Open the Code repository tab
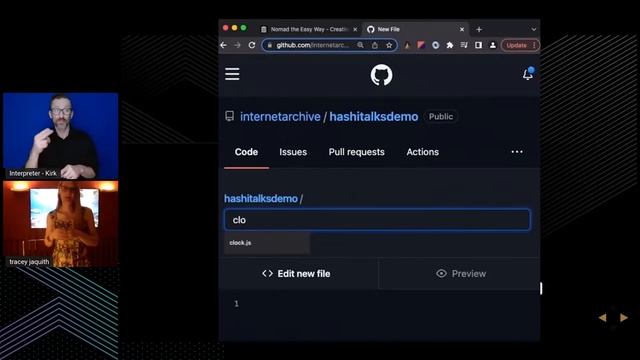Image resolution: width=640 pixels, height=360 pixels. point(246,152)
